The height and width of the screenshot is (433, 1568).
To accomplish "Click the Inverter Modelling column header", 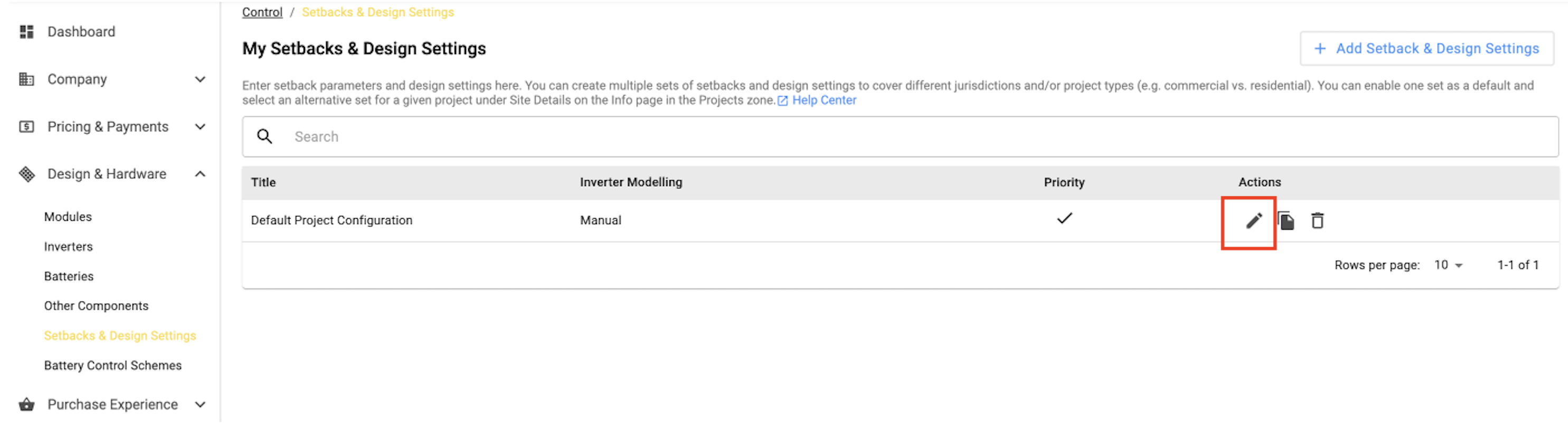I will 630,182.
